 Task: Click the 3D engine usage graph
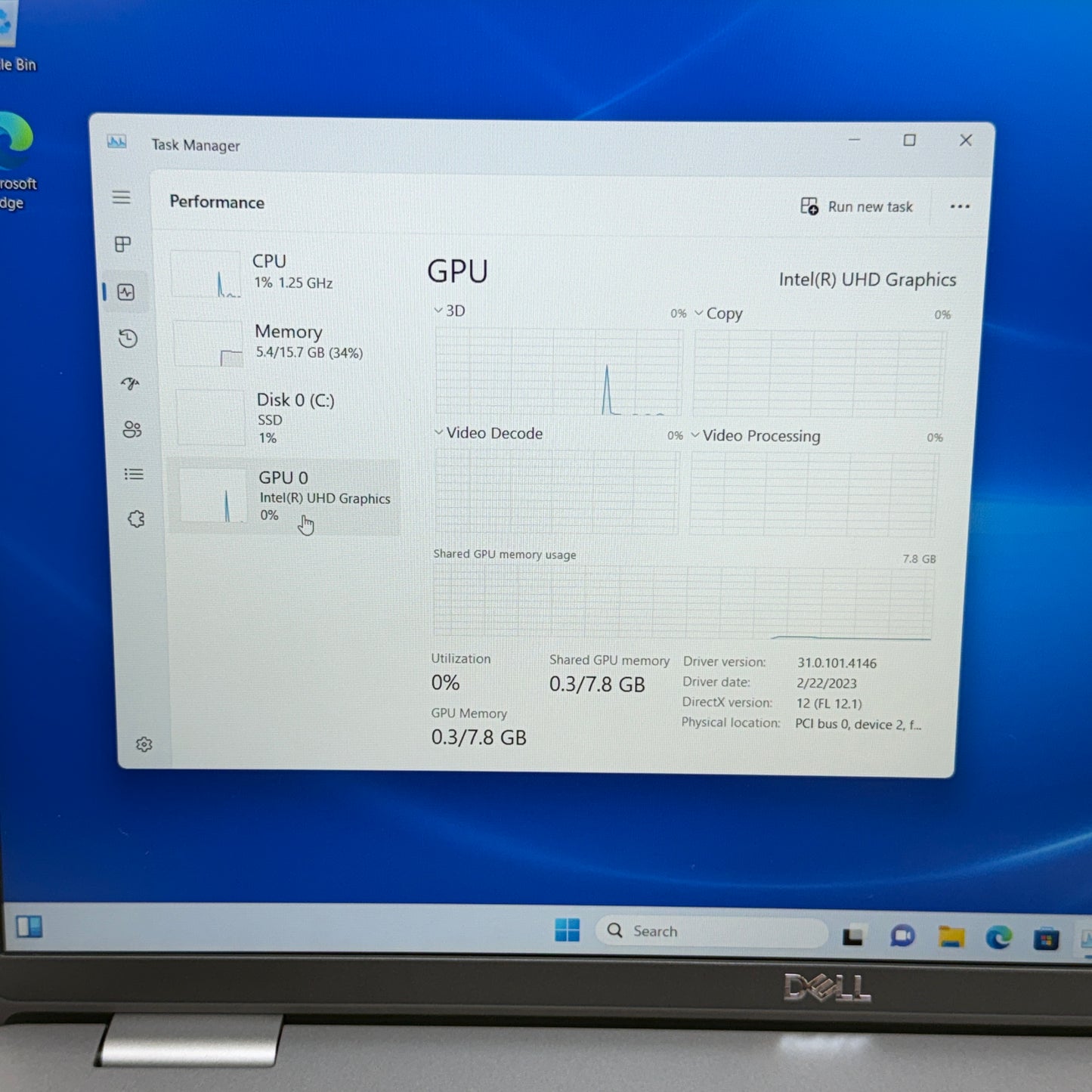pos(559,371)
